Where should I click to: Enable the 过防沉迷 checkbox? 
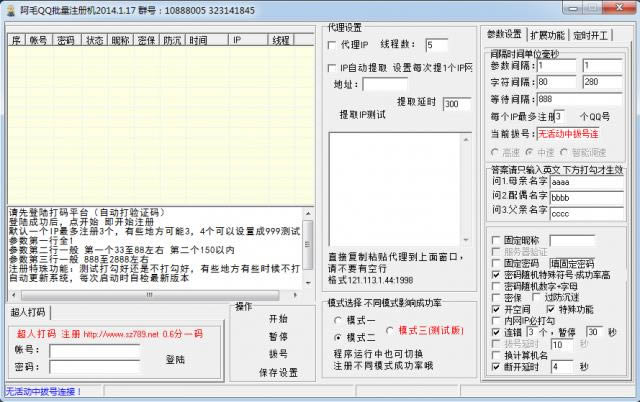click(x=536, y=298)
